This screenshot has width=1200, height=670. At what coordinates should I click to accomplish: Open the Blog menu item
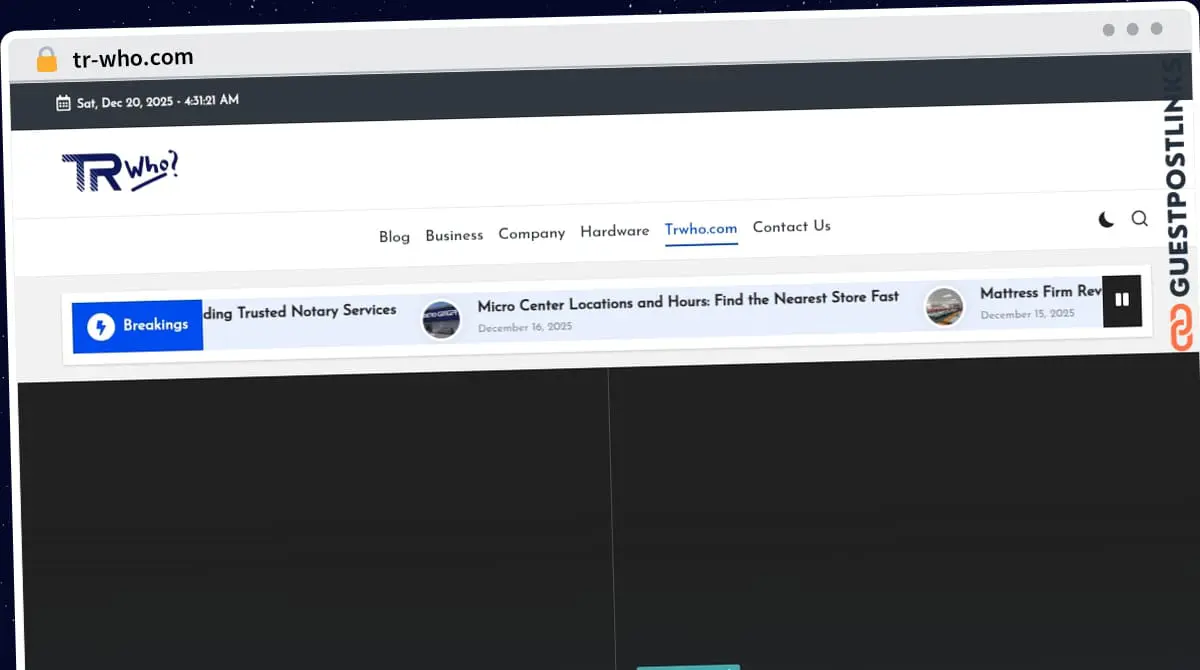tap(394, 237)
